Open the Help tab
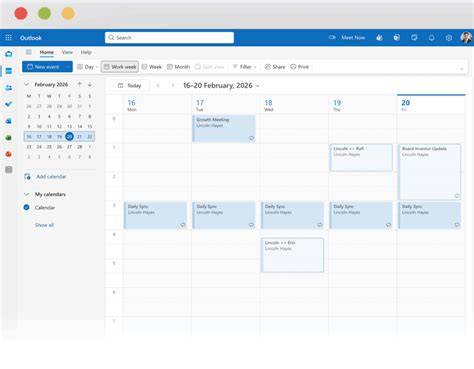The width and height of the screenshot is (474, 369). 86,52
